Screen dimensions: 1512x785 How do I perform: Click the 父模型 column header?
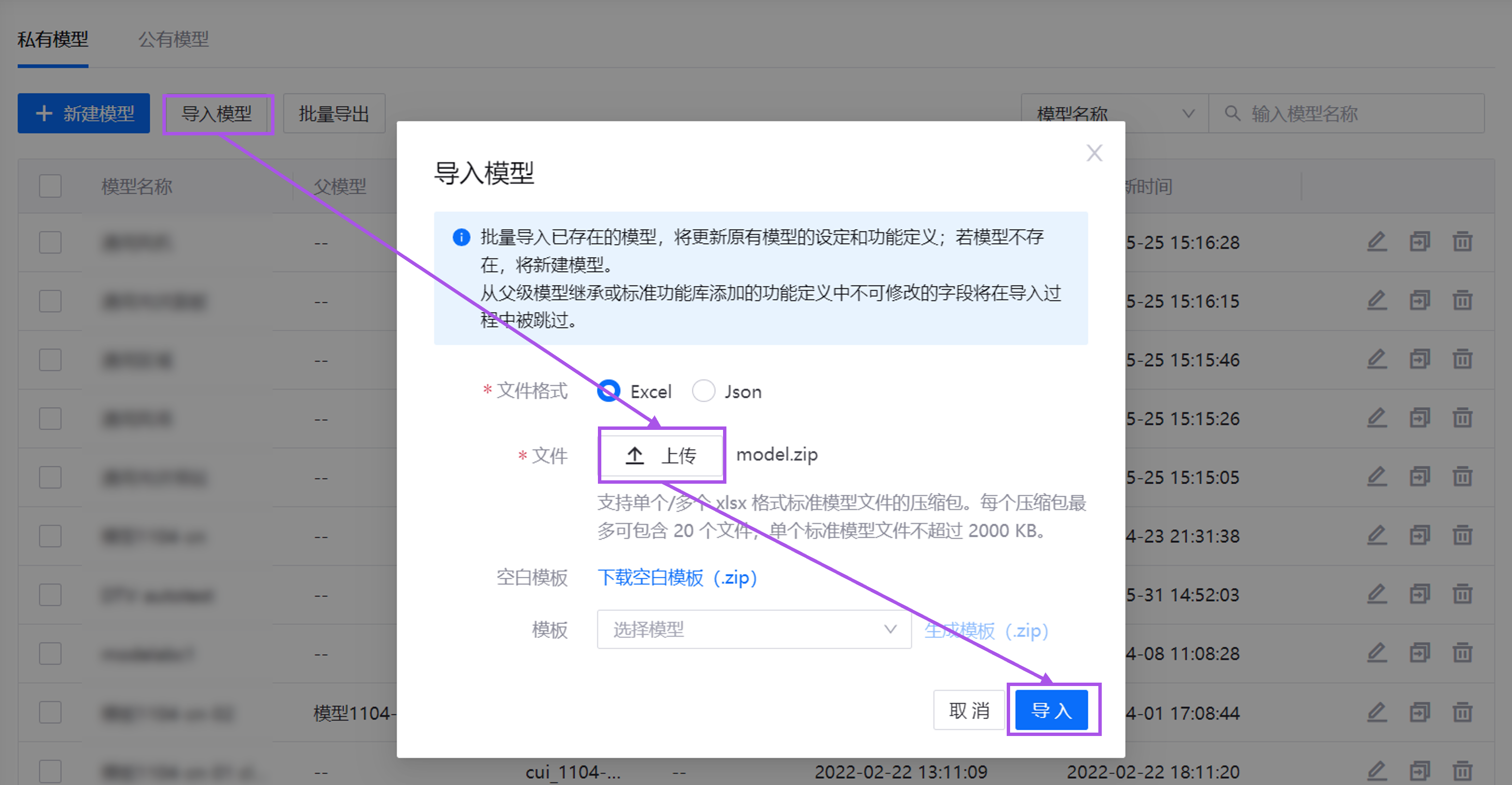[340, 187]
